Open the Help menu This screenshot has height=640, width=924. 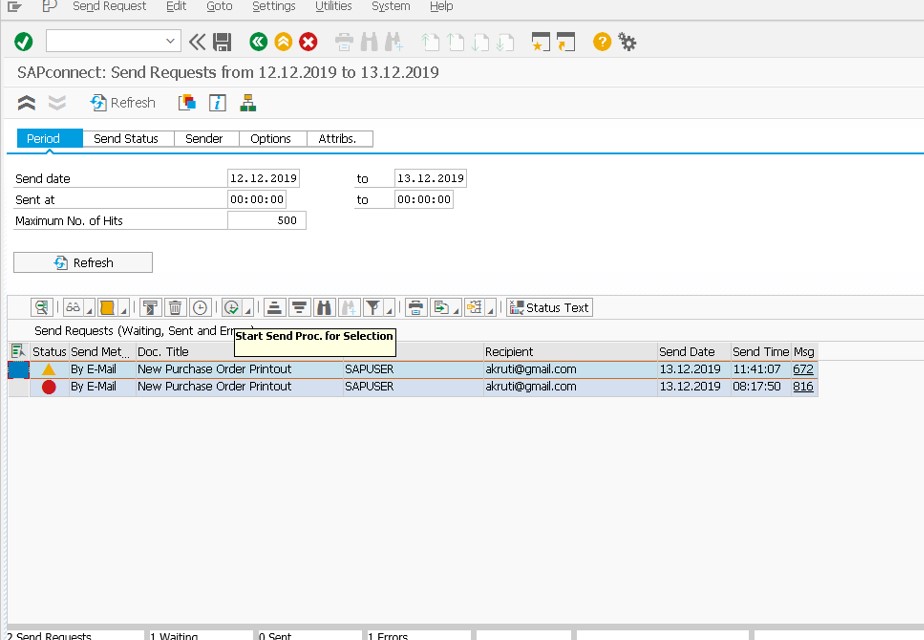click(441, 6)
